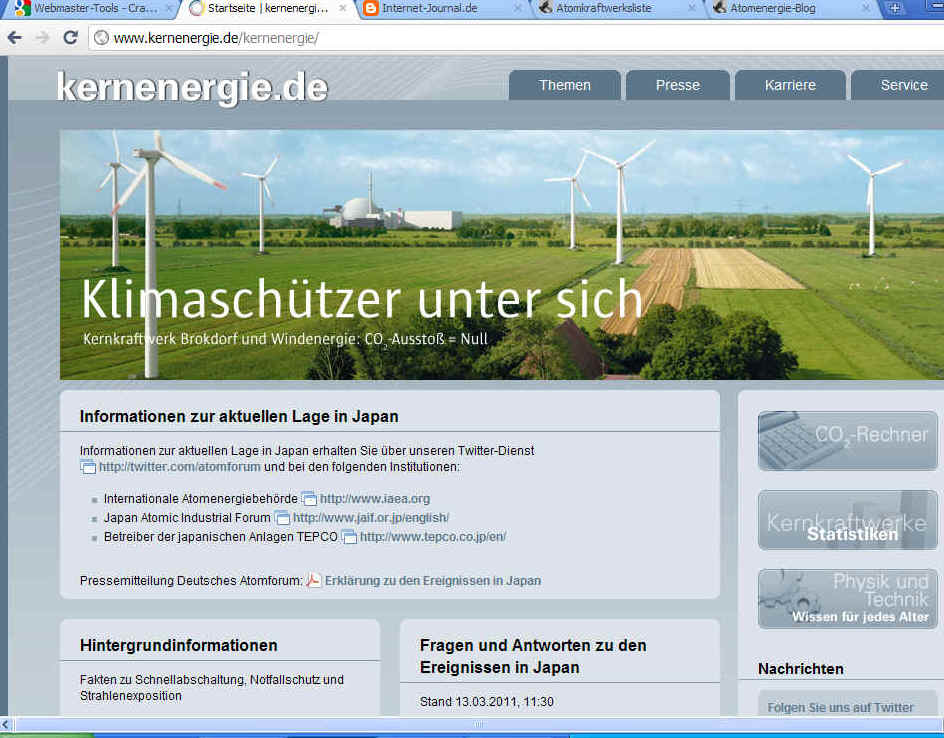Close the Startseite kernenergie tab

pos(343,8)
